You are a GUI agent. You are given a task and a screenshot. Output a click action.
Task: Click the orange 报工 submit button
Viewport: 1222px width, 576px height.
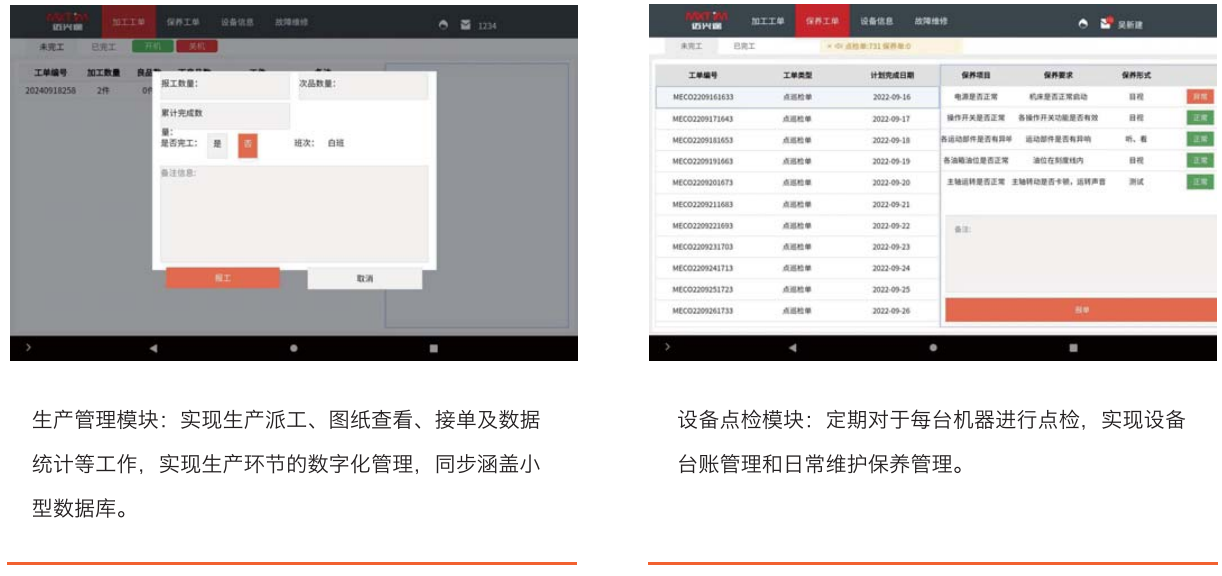tap(222, 278)
